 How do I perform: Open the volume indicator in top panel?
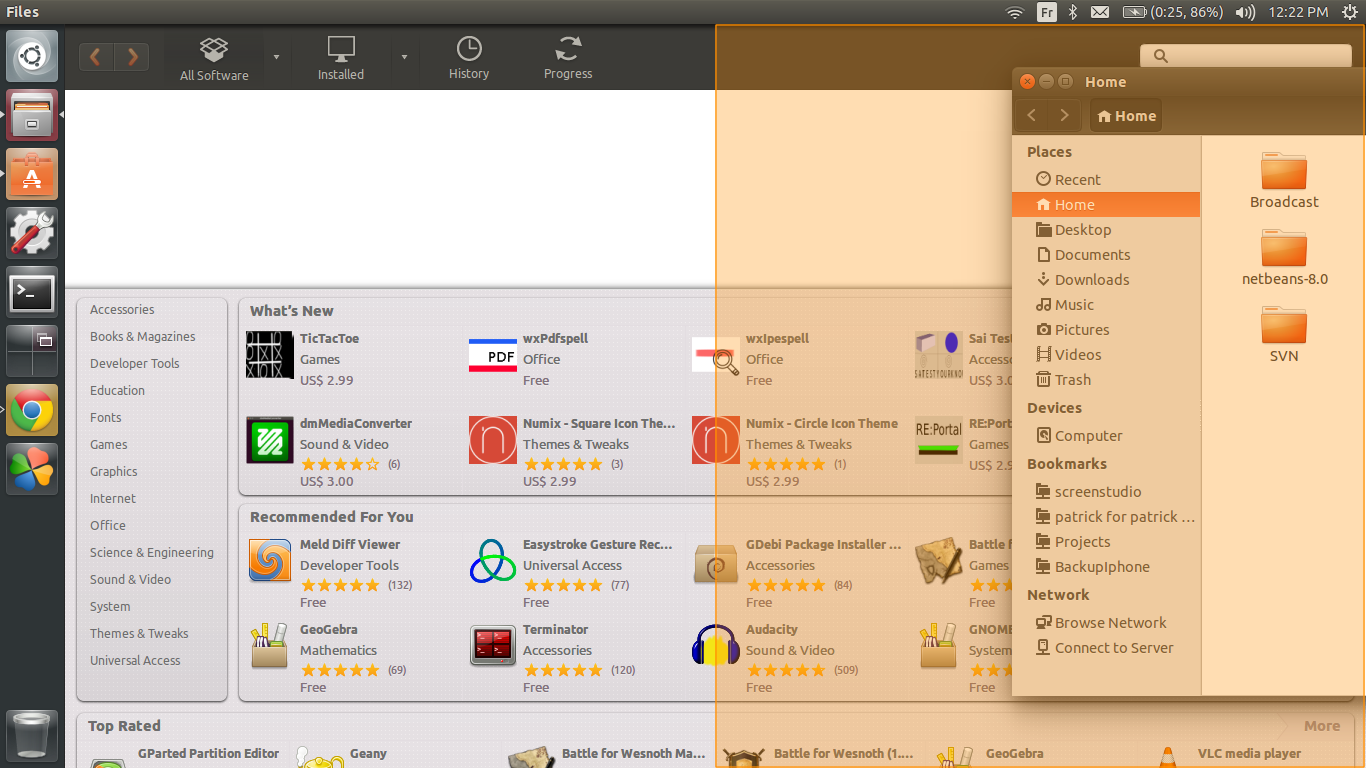(x=1245, y=12)
